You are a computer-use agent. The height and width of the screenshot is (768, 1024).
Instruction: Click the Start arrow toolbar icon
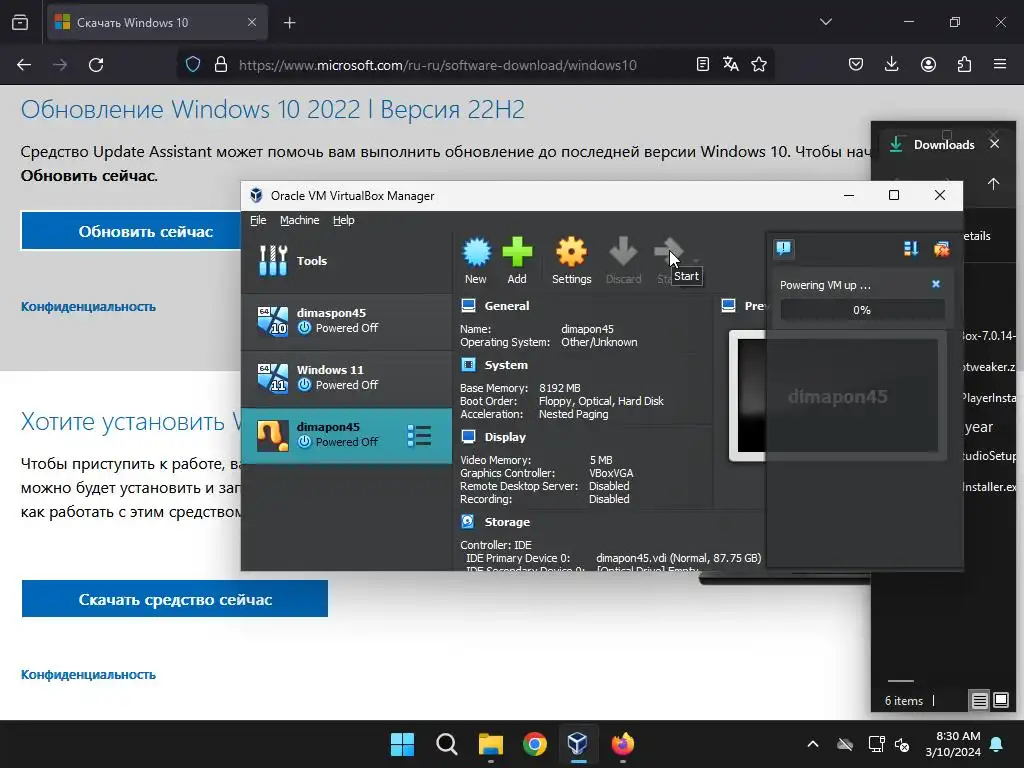point(668,251)
